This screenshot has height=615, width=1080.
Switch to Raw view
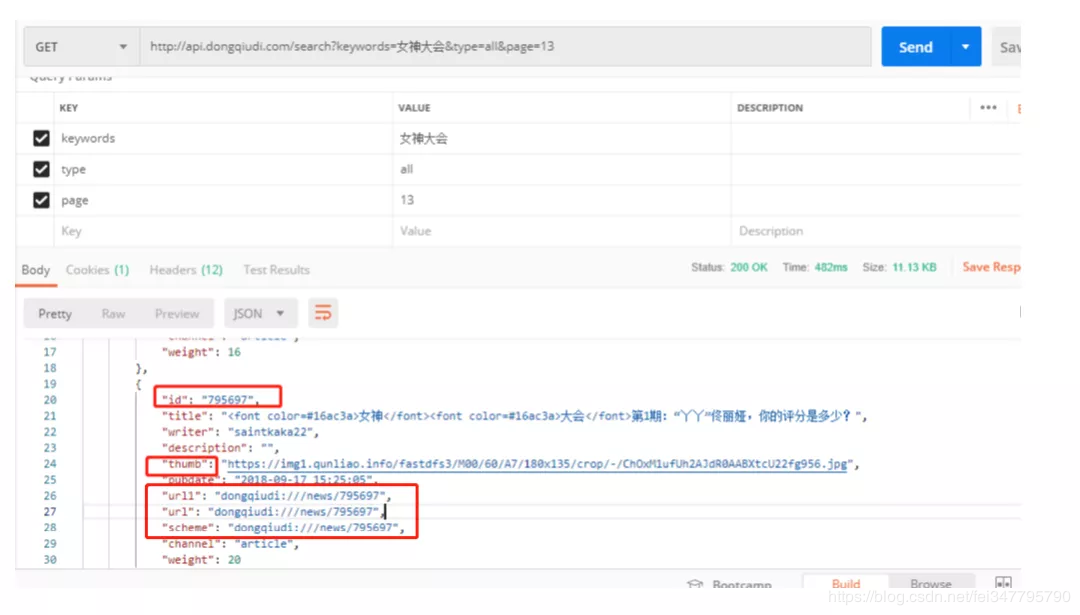pos(113,314)
